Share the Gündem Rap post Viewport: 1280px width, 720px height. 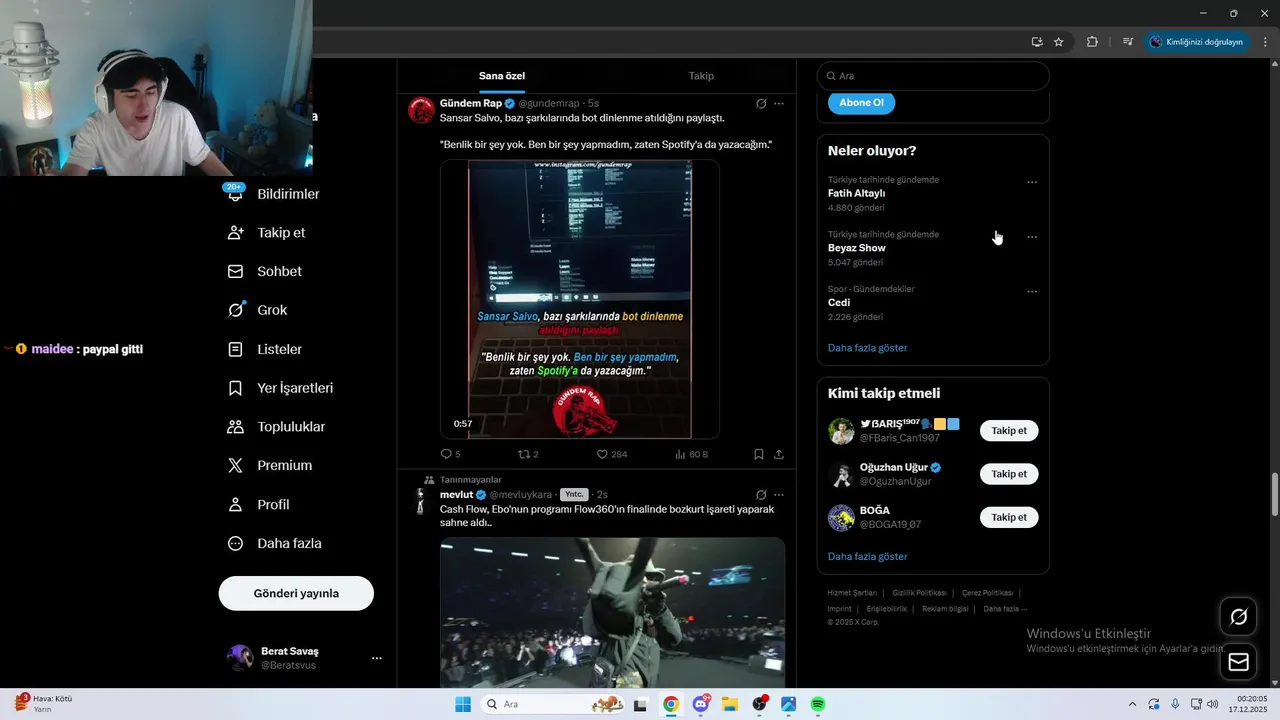779,454
